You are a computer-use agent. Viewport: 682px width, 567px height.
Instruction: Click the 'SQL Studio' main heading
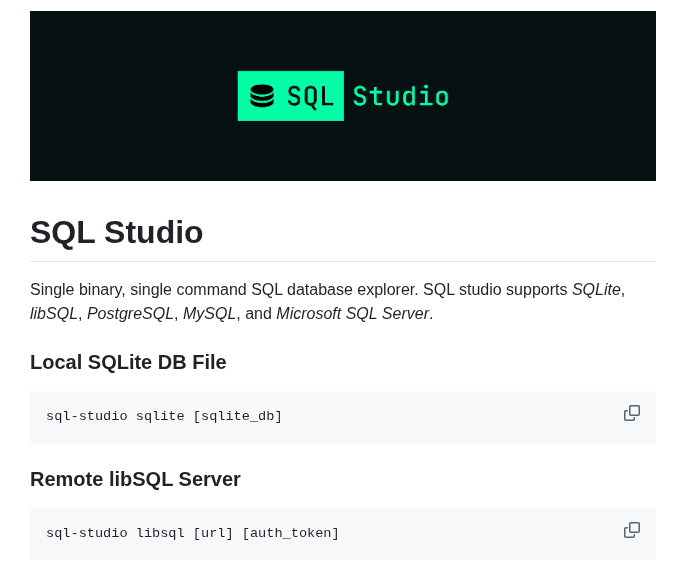pyautogui.click(x=117, y=232)
